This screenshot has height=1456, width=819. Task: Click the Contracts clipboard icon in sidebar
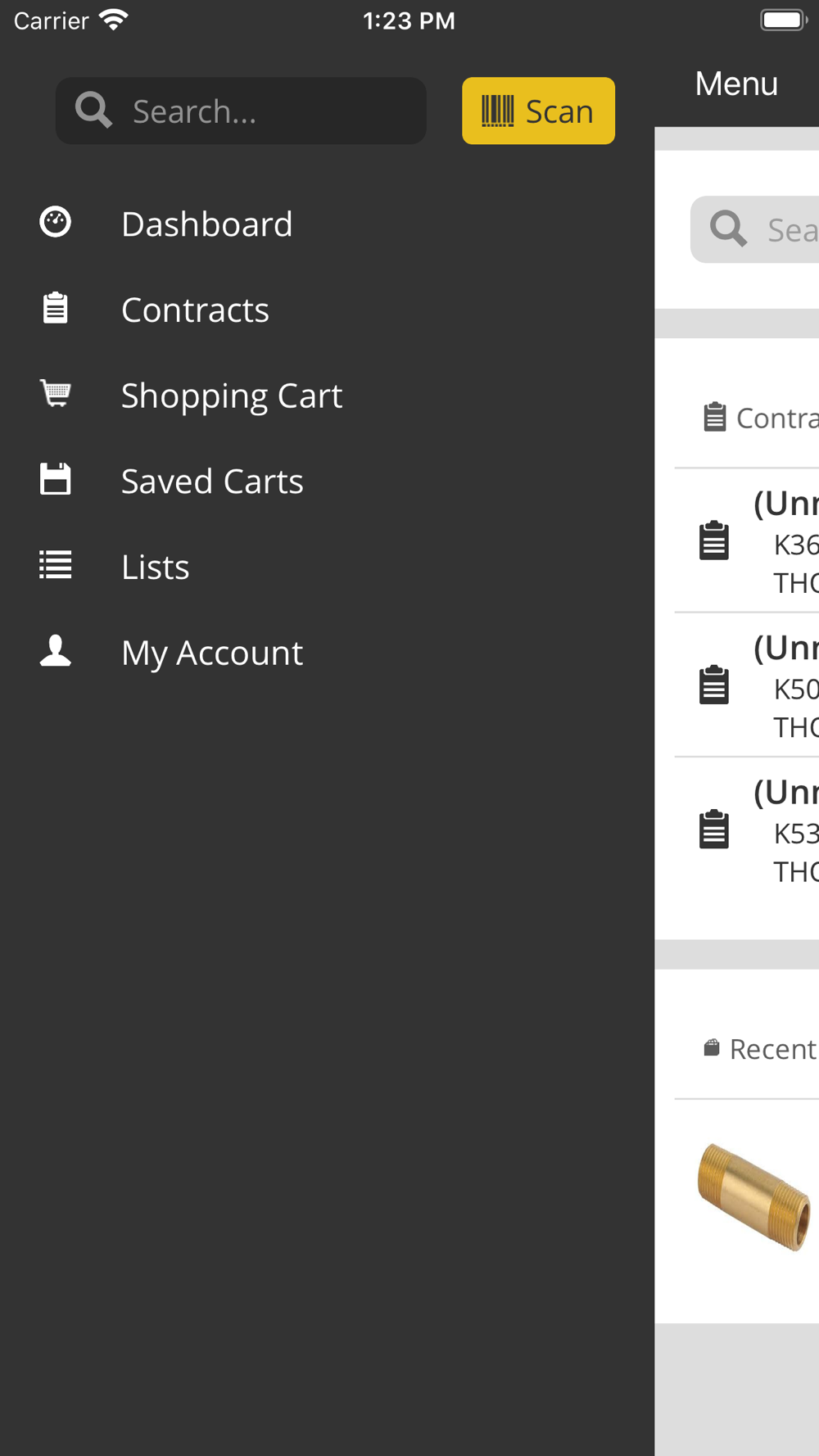pos(56,309)
